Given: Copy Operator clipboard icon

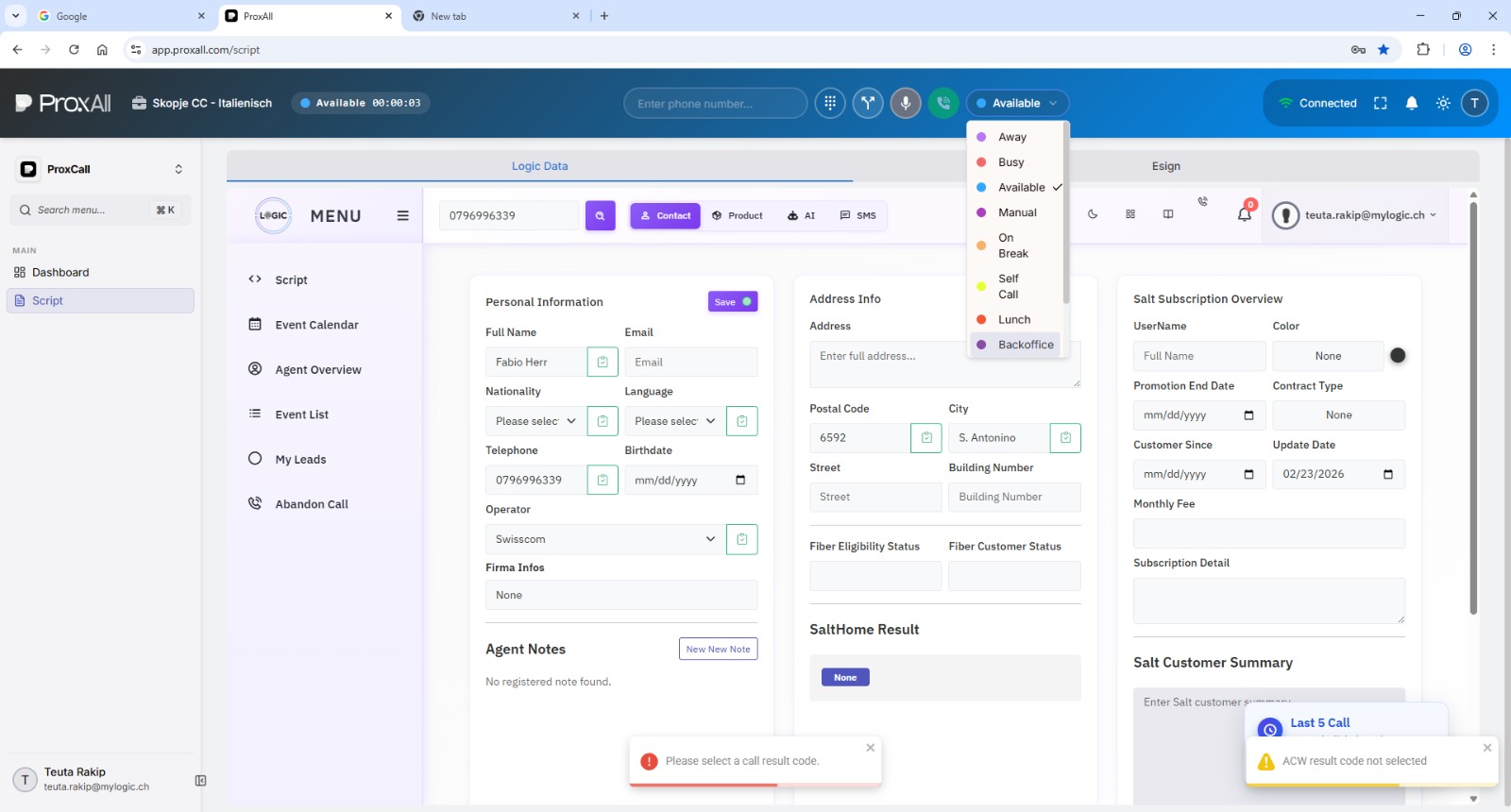Looking at the screenshot, I should [x=742, y=539].
